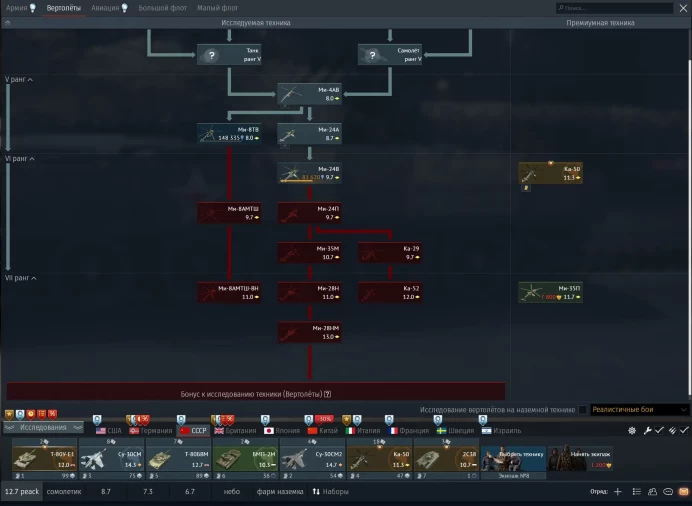The height and width of the screenshot is (506, 692).
Task: Open the Наборы presets menu
Action: (x=331, y=491)
